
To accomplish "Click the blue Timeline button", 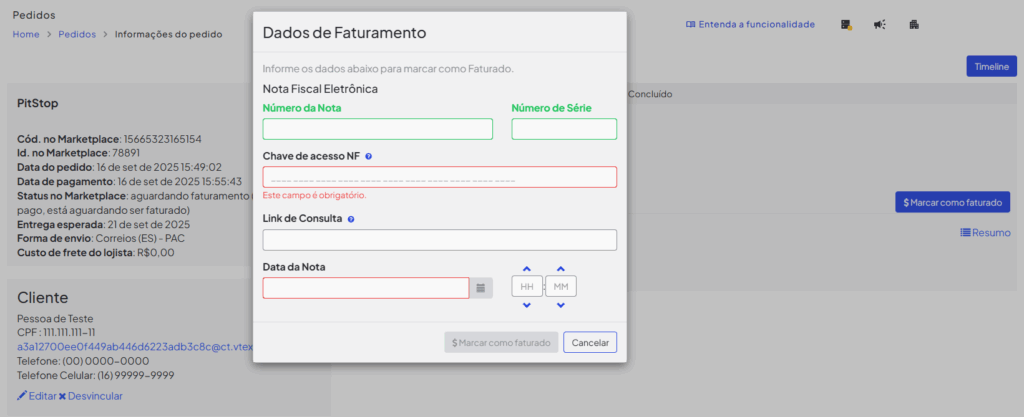I will [x=991, y=66].
